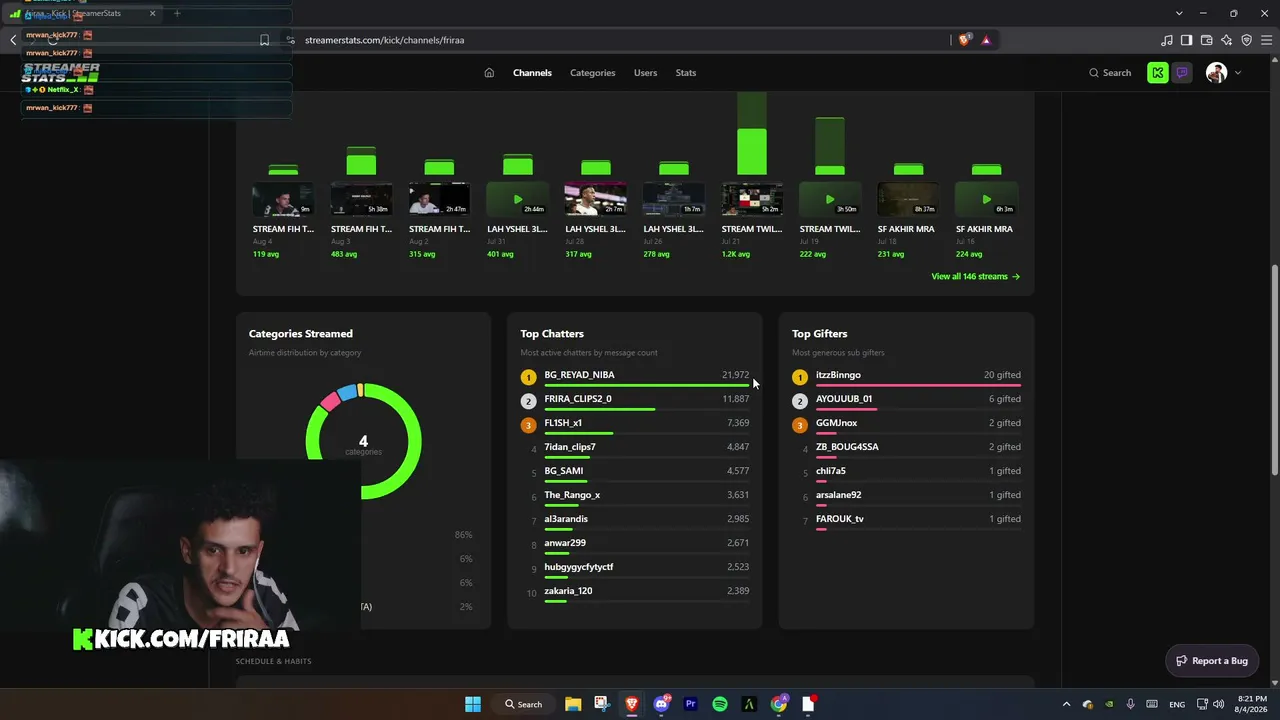The height and width of the screenshot is (720, 1280).
Task: Play the Jul 31 stream video
Action: (x=517, y=200)
